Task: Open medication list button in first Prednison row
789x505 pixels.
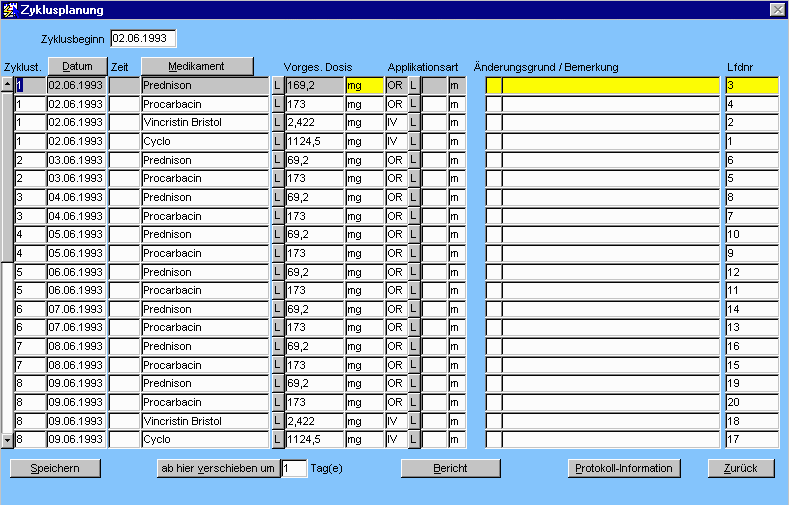Action: (x=277, y=86)
